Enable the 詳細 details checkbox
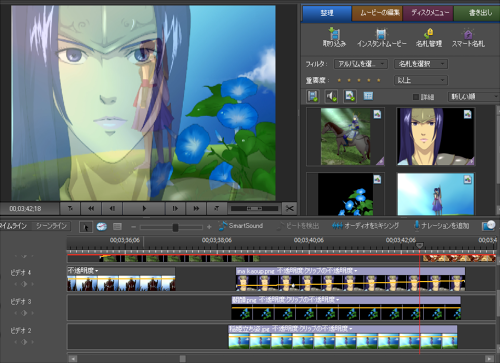 (416, 97)
